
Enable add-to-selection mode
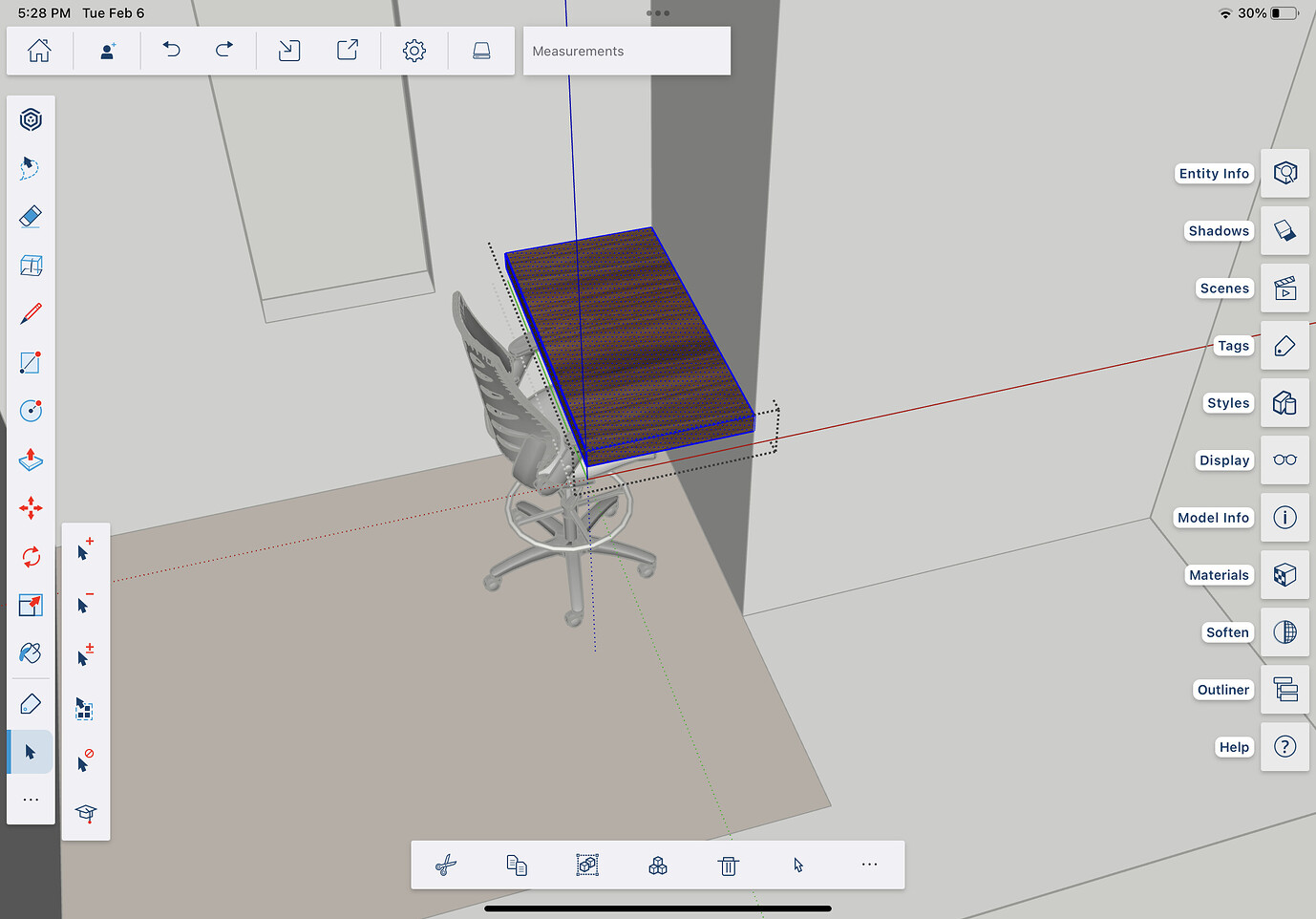tap(84, 549)
